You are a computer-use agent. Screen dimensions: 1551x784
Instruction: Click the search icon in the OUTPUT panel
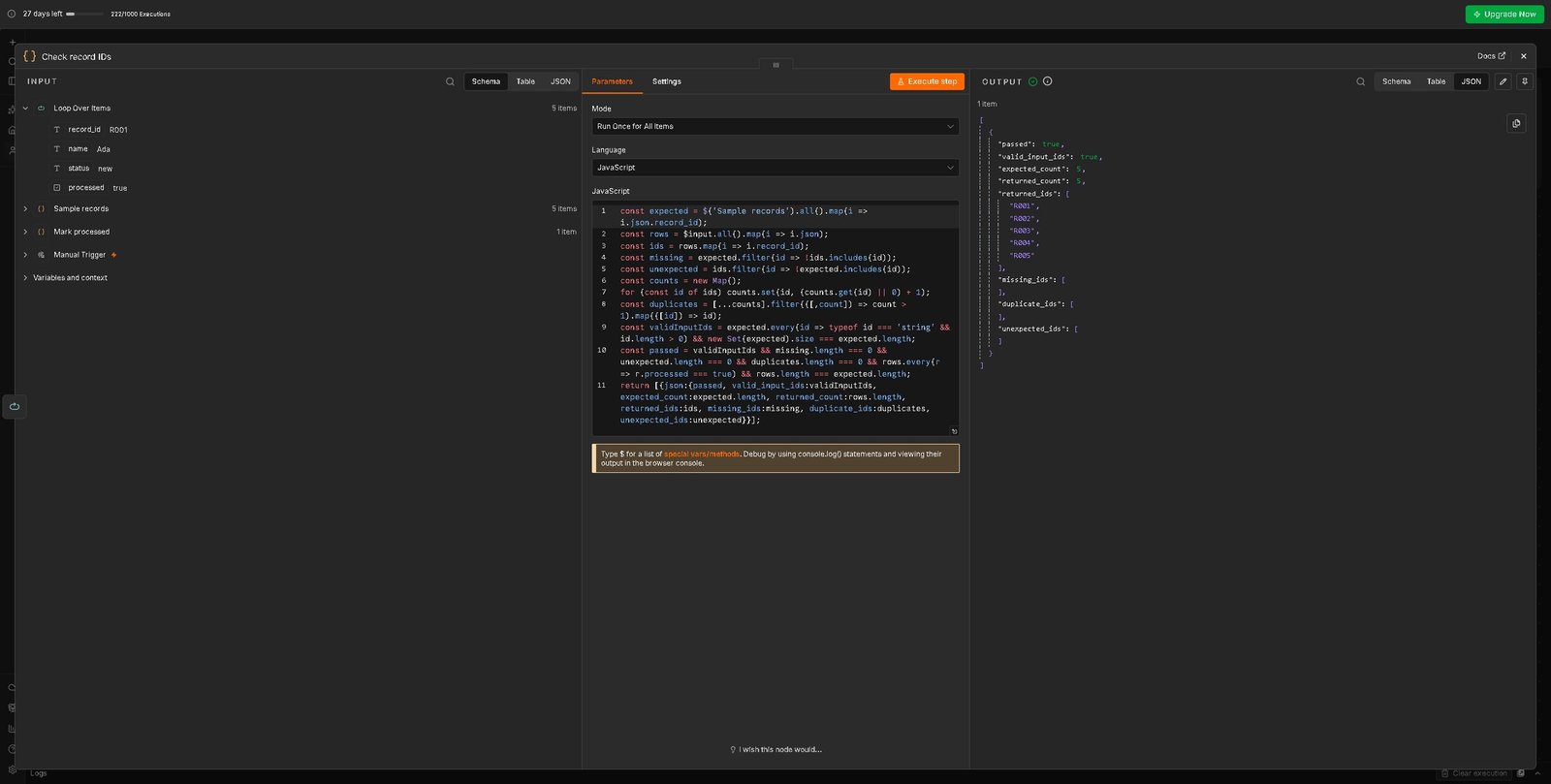1360,81
